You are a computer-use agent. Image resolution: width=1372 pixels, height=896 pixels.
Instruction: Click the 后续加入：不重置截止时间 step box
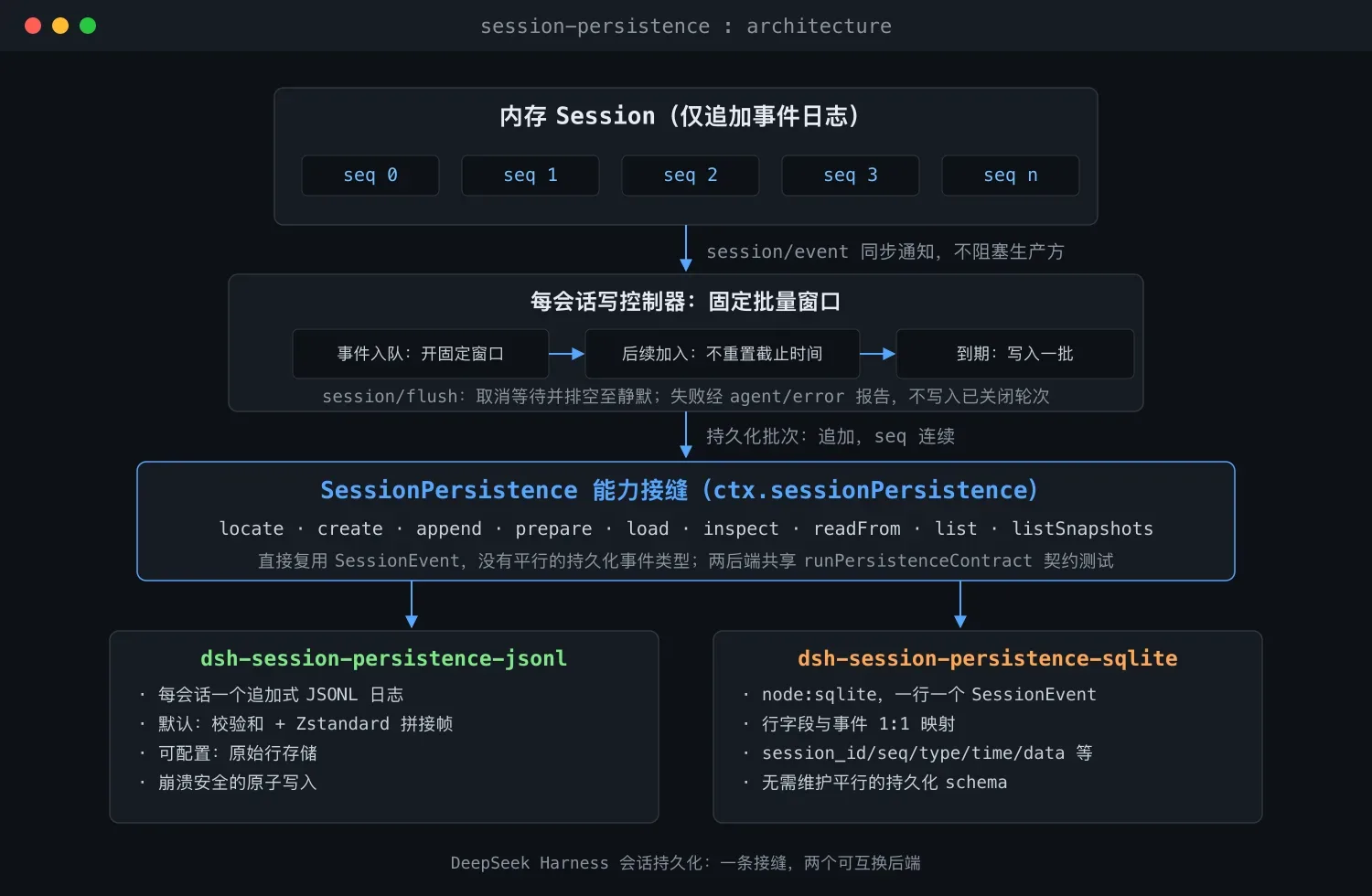(723, 354)
